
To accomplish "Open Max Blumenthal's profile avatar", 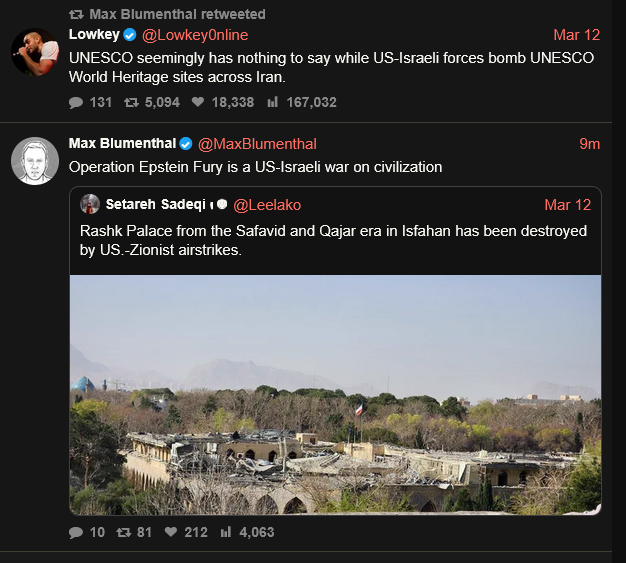I will point(34,160).
